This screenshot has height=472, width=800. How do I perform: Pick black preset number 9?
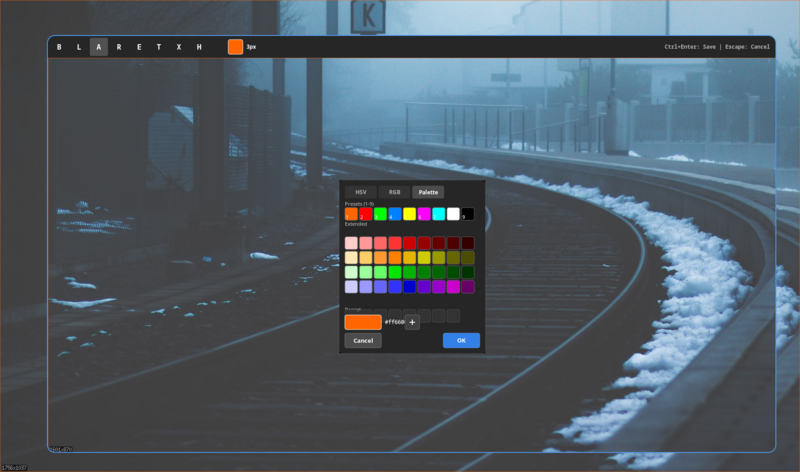tap(468, 214)
